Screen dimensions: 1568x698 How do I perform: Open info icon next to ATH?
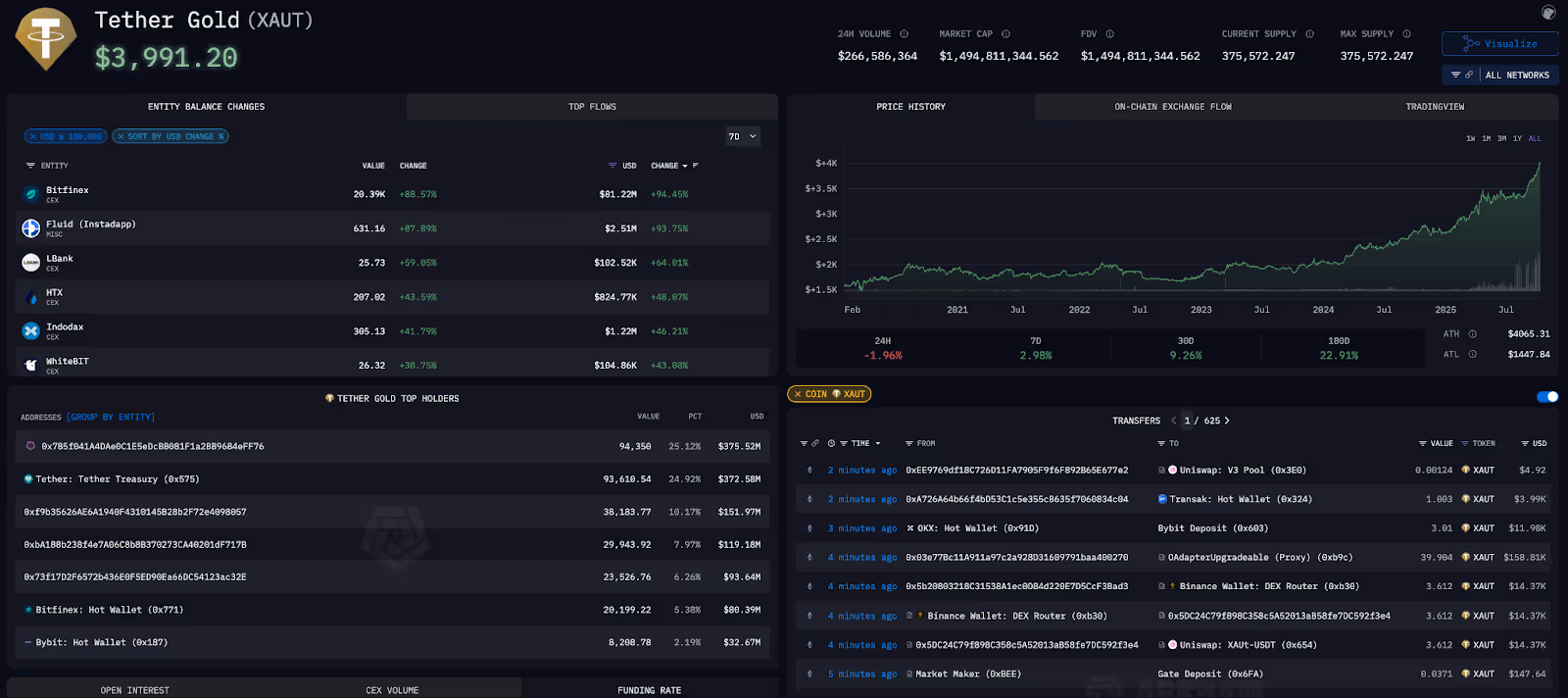1472,334
